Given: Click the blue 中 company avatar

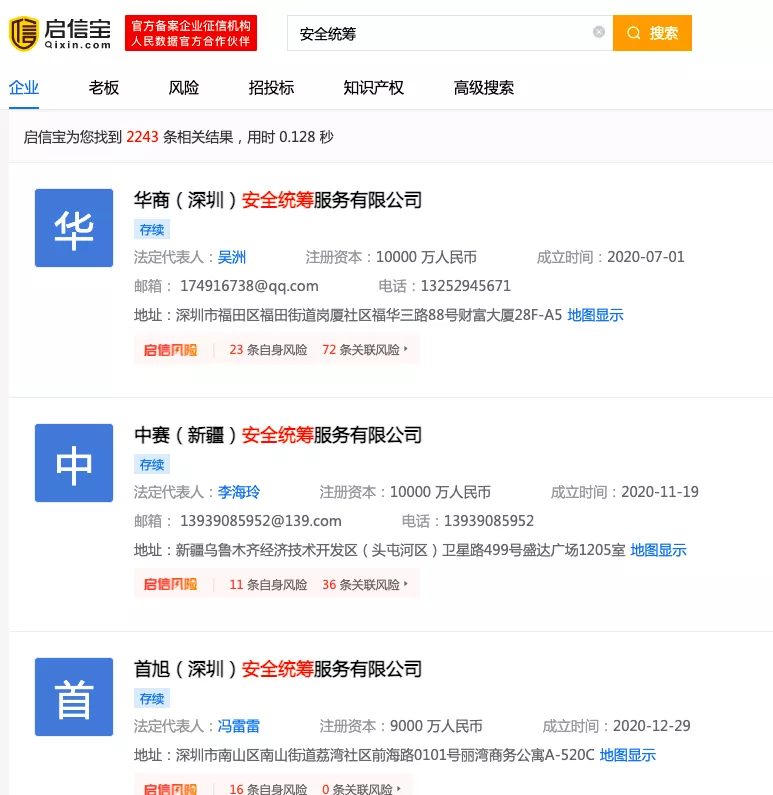Looking at the screenshot, I should [74, 463].
